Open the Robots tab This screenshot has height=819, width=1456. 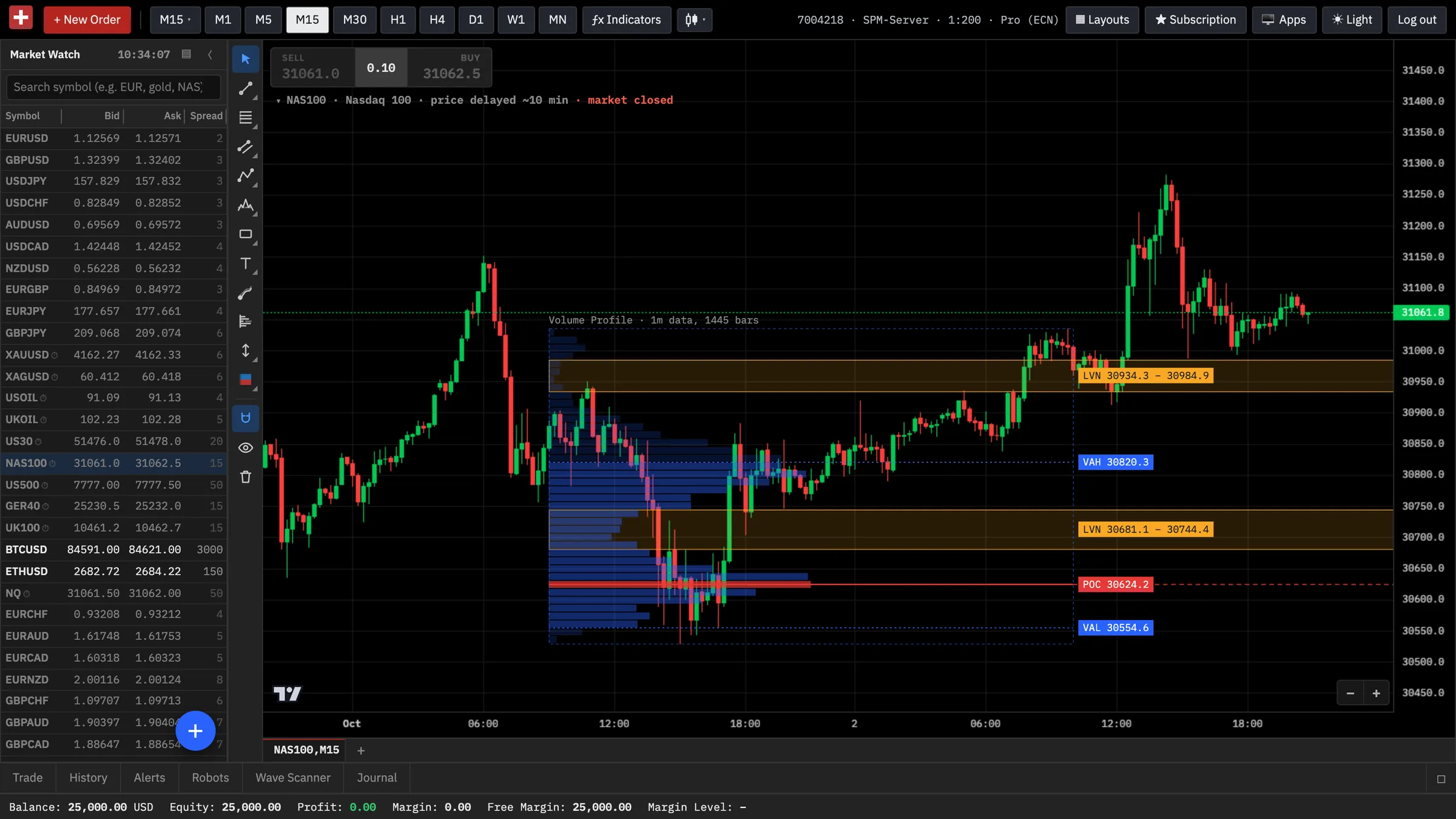coord(211,778)
